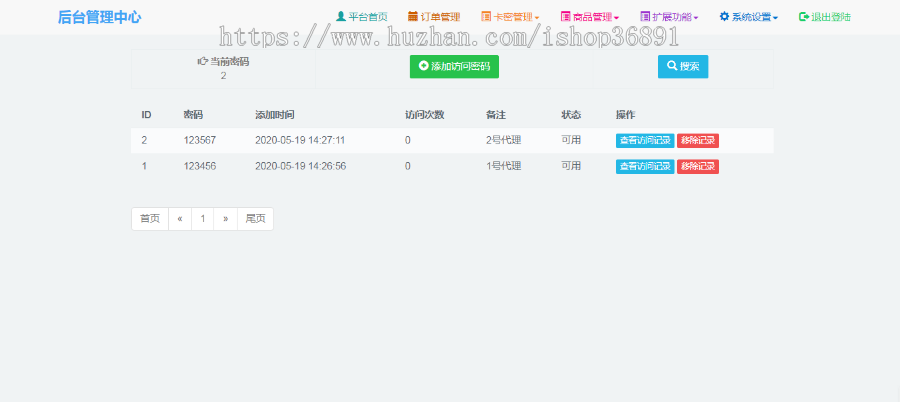This screenshot has height=402, width=900.
Task: Click the 1号代理 remark cell
Action: coord(503,166)
